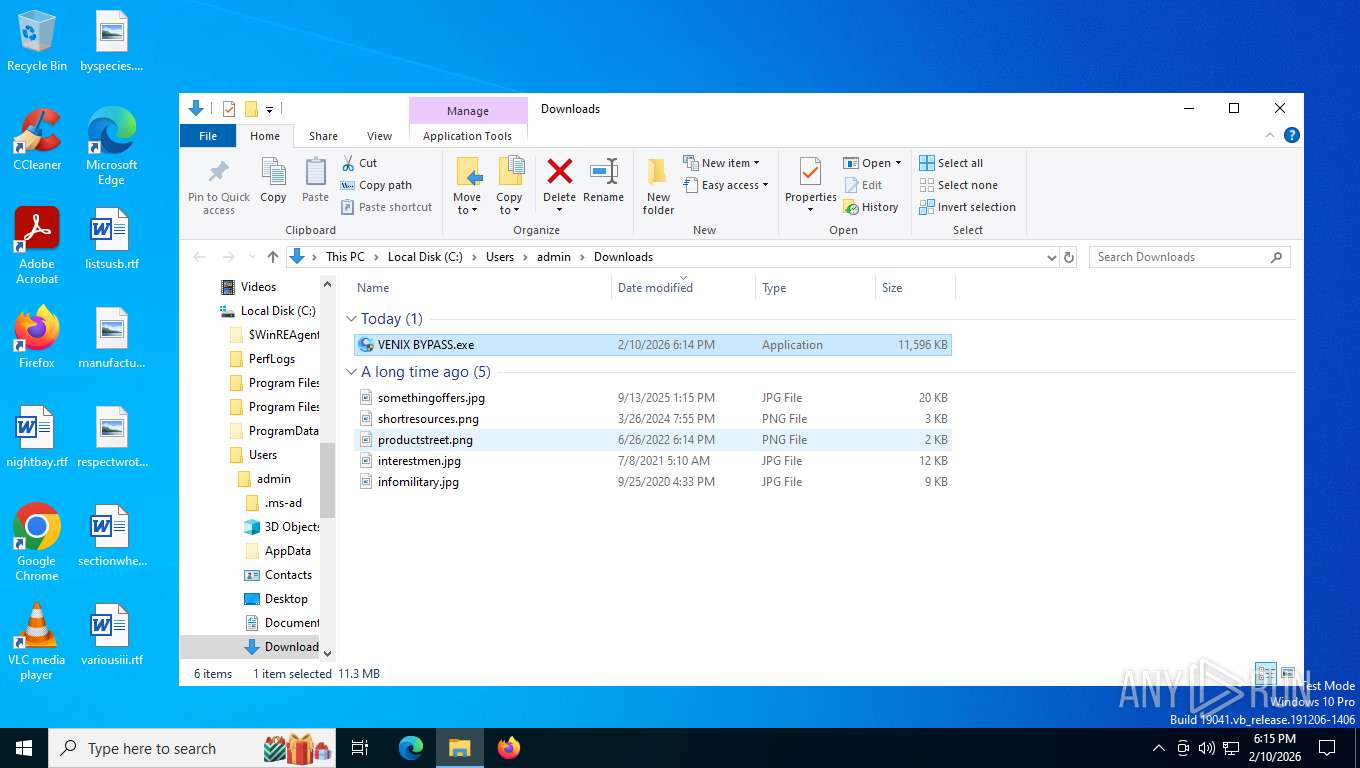The image size is (1360, 768).
Task: Select productstreet.png file
Action: 653,440
